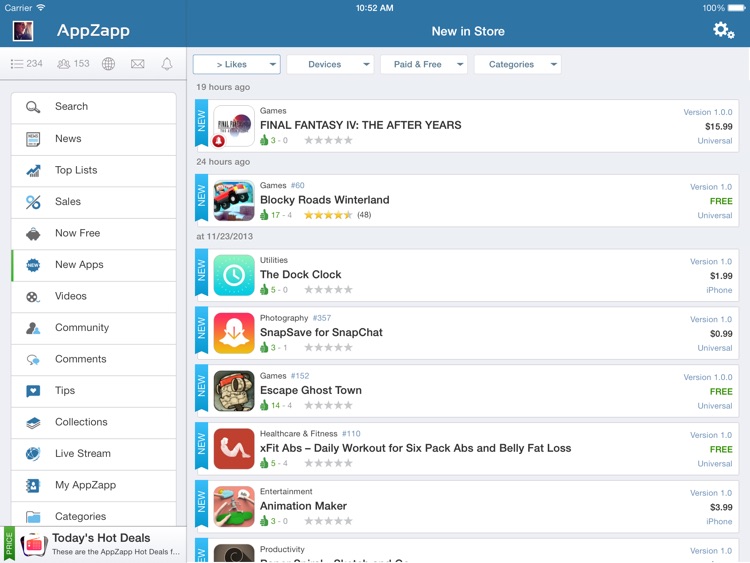This screenshot has width=750, height=563.
Task: Tap the Live Stream globe icon
Action: coord(33,453)
